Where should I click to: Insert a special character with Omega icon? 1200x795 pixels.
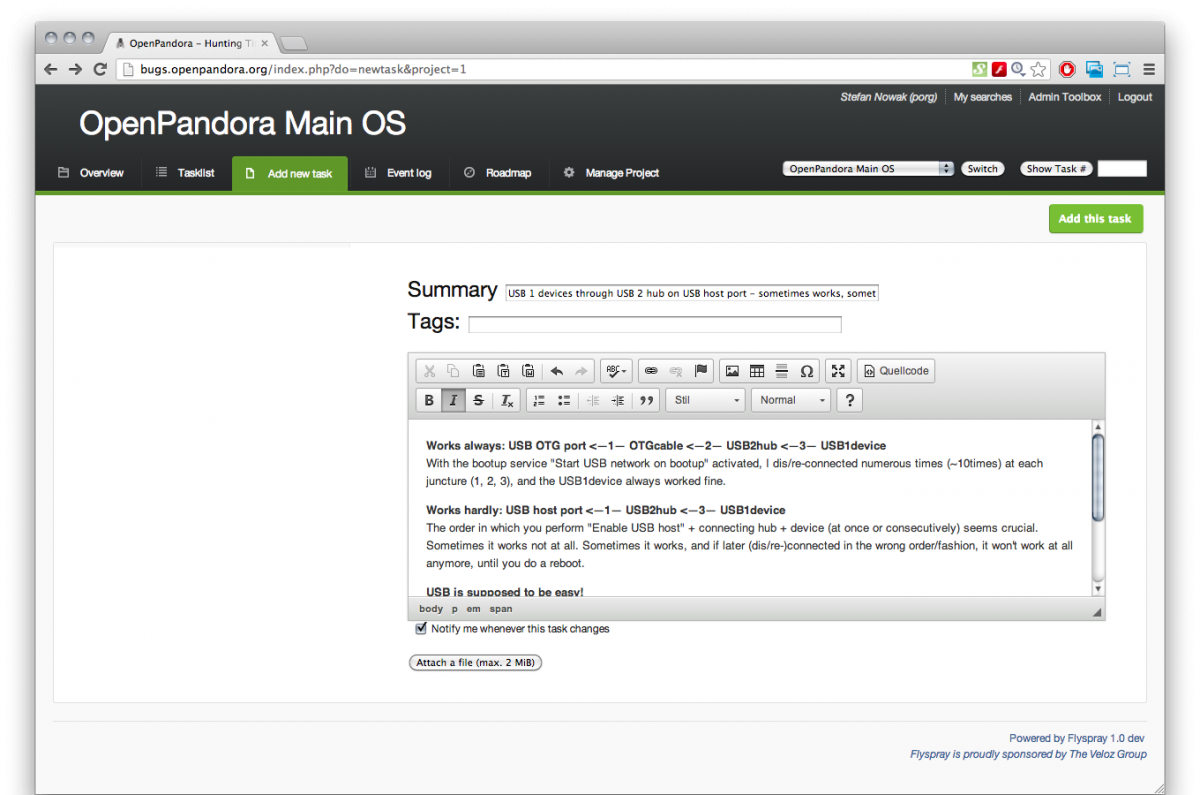click(x=807, y=371)
